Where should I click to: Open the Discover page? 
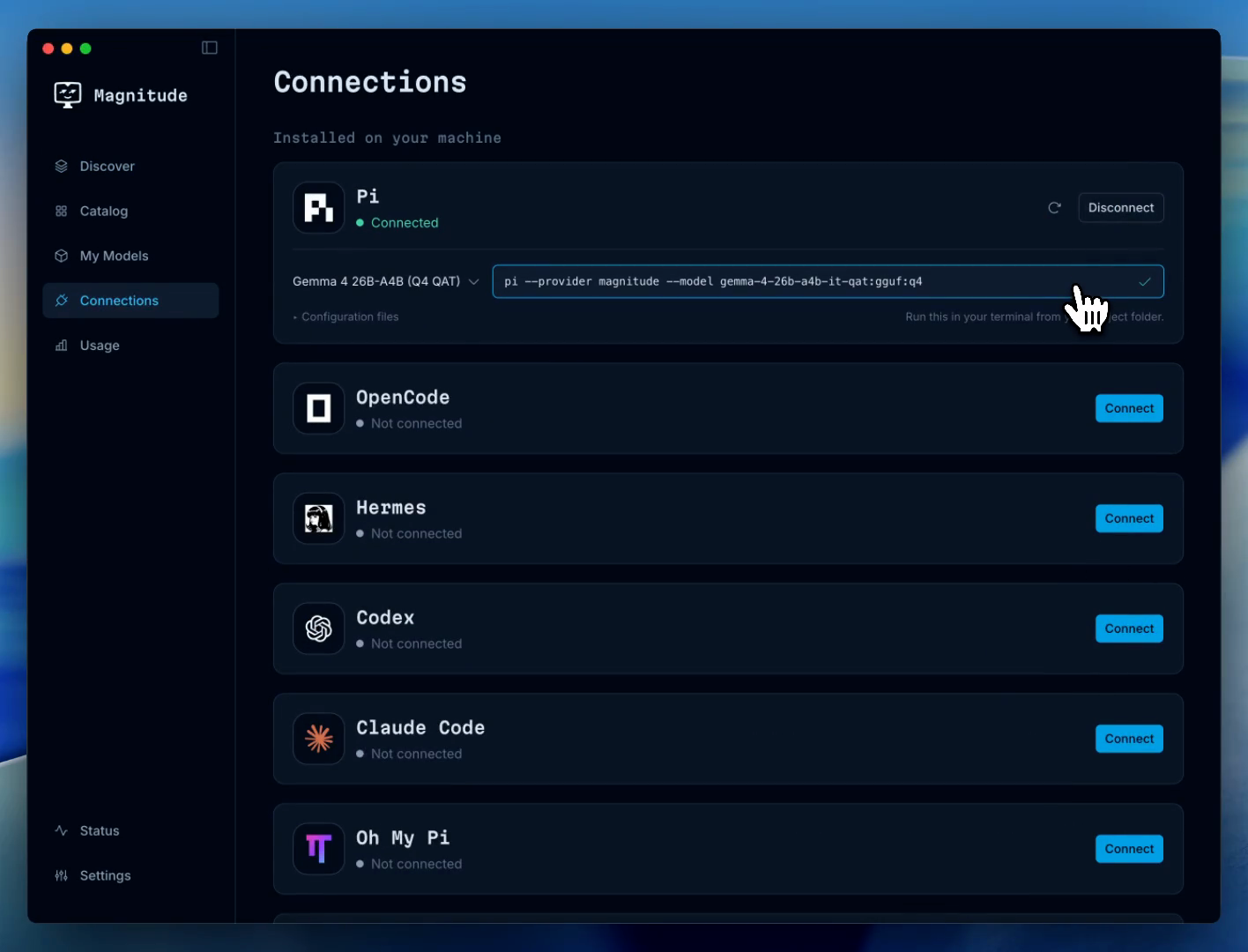pos(130,167)
